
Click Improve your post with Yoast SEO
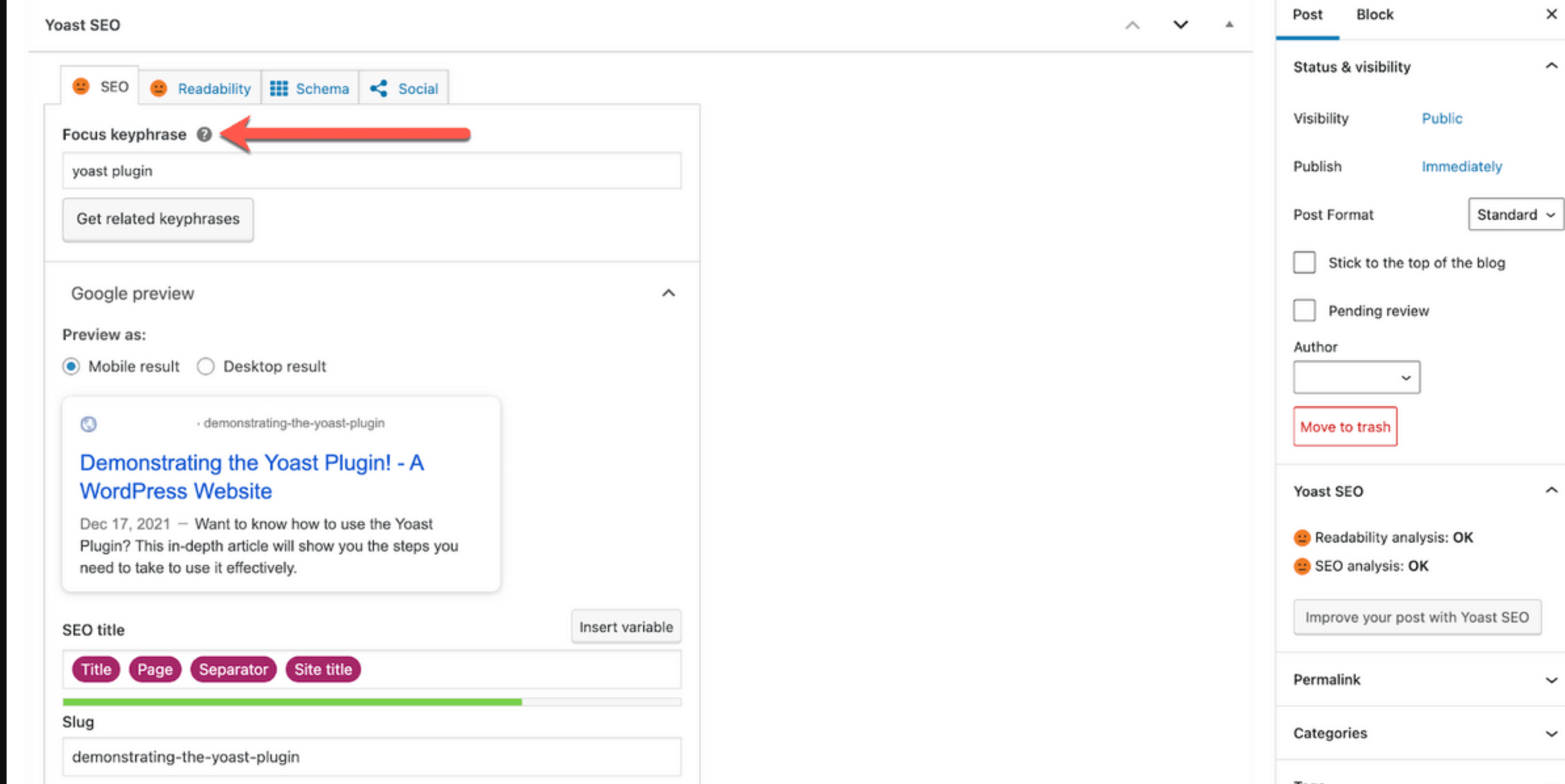(x=1417, y=617)
